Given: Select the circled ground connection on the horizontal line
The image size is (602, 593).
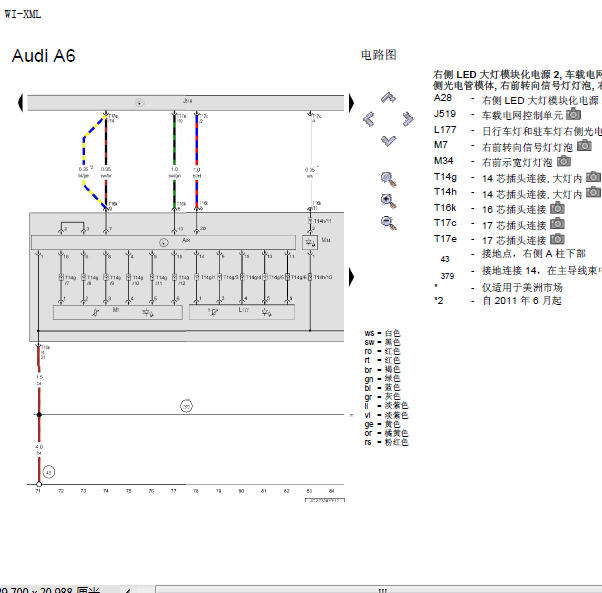Looking at the screenshot, I should (x=186, y=406).
